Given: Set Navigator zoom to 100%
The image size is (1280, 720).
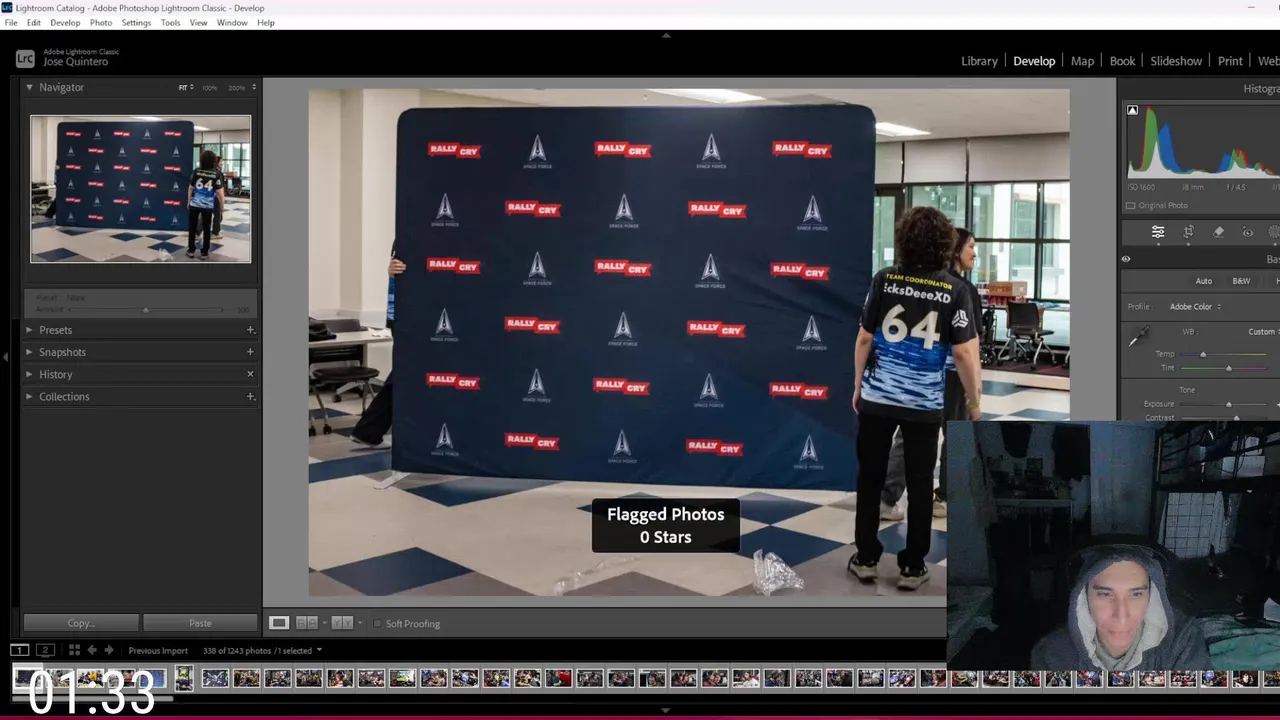Looking at the screenshot, I should 210,88.
